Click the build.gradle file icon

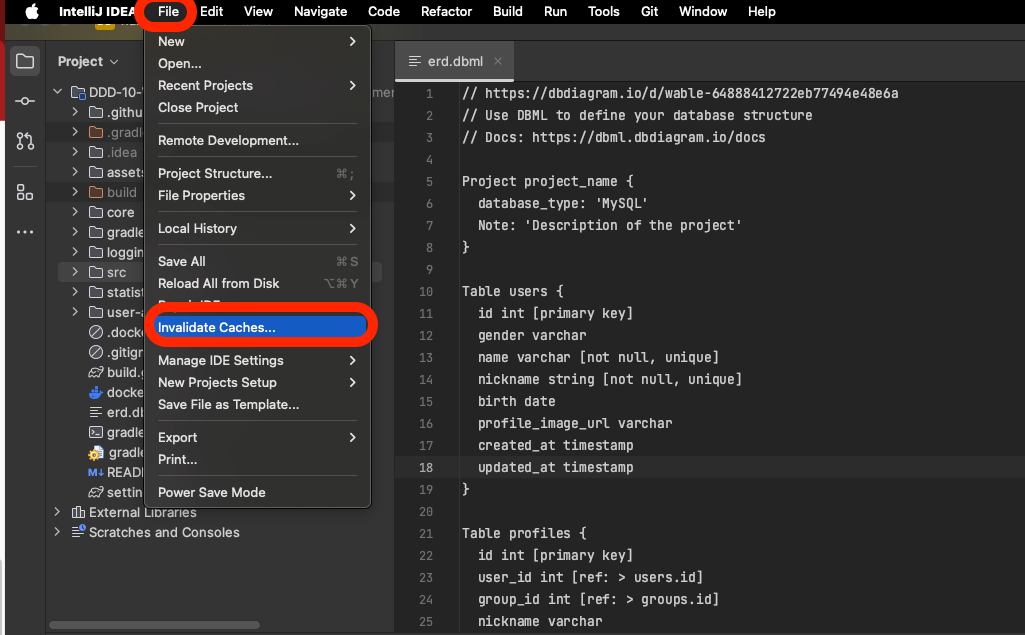(x=96, y=372)
